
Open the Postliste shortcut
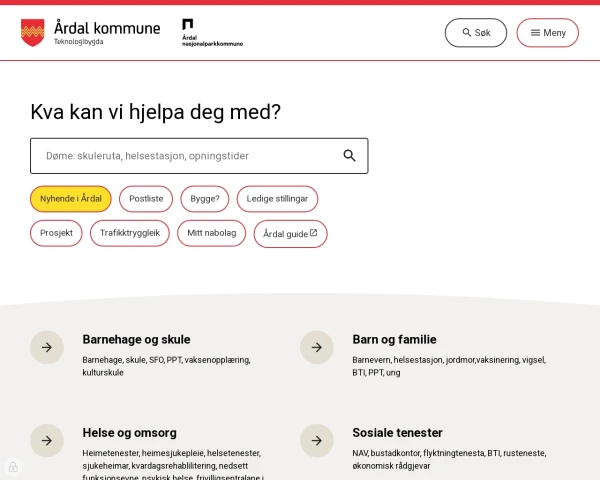point(146,199)
